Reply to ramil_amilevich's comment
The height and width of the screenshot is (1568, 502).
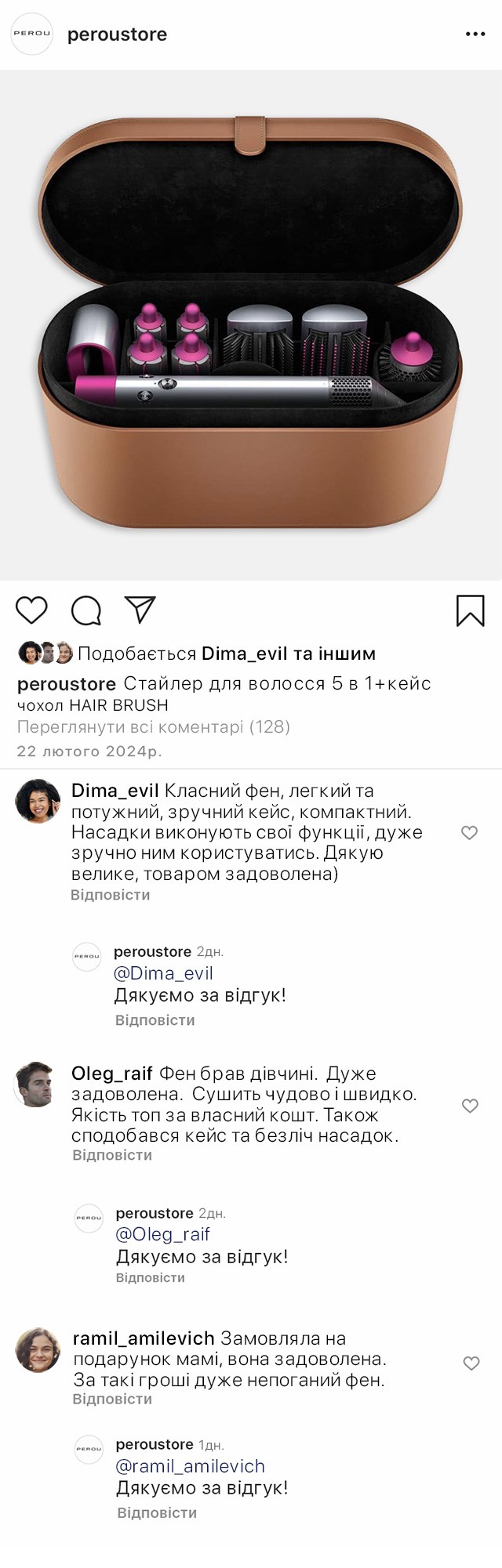click(112, 1399)
